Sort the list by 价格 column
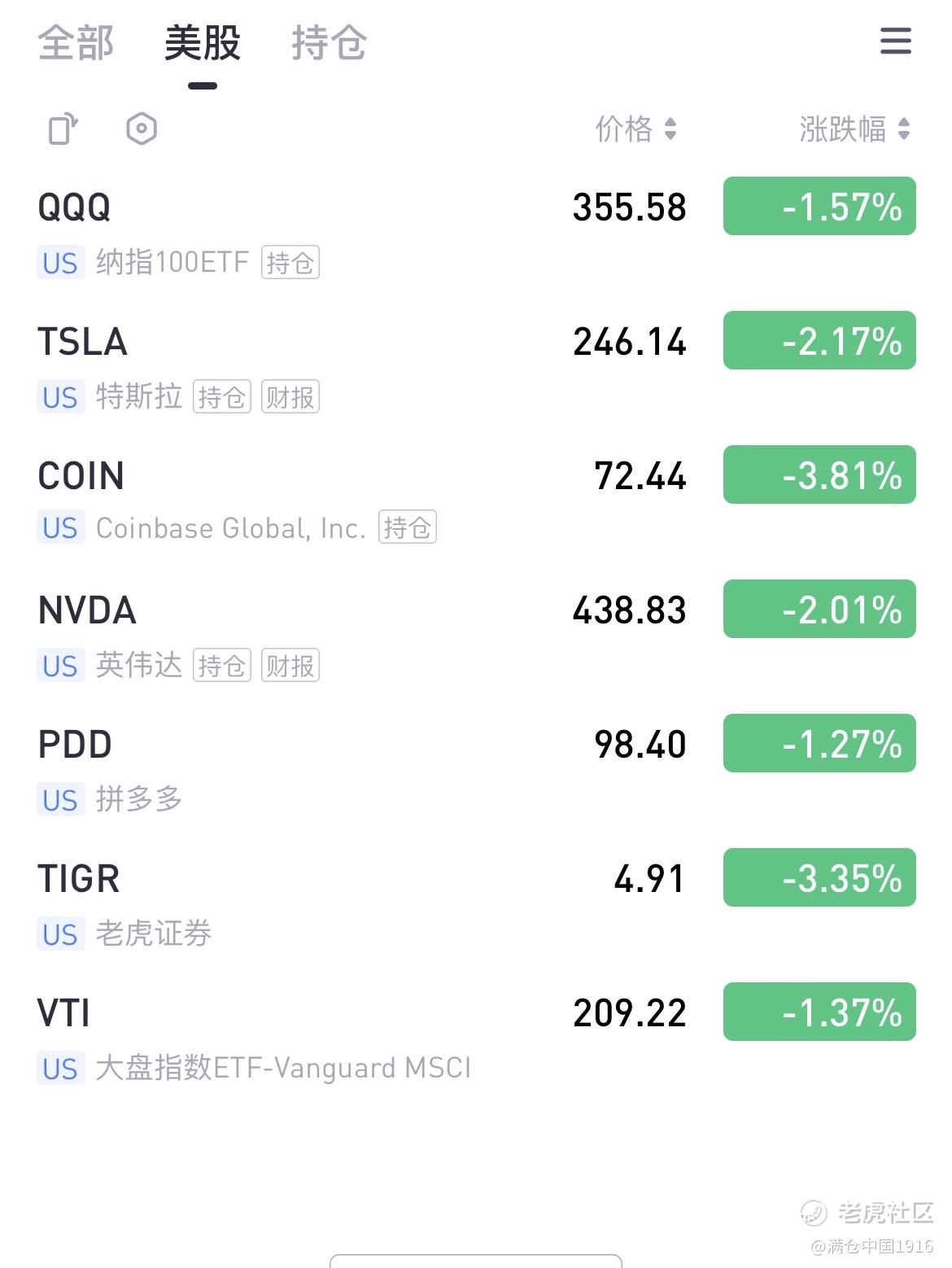Viewport: 952px width, 1268px height. (x=635, y=129)
